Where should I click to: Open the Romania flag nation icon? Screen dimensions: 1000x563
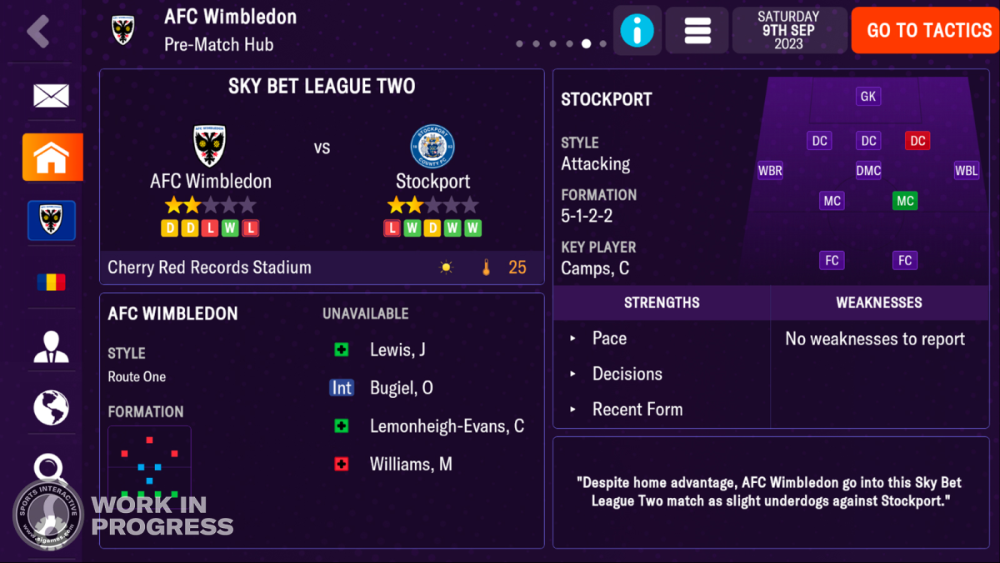coord(51,282)
